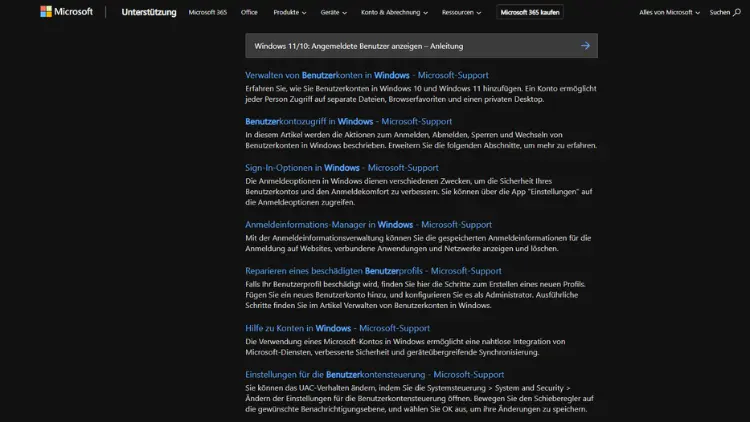Expand the Konto & Abrechnung dropdown
Screen dimensions: 750x422
click(394, 12)
